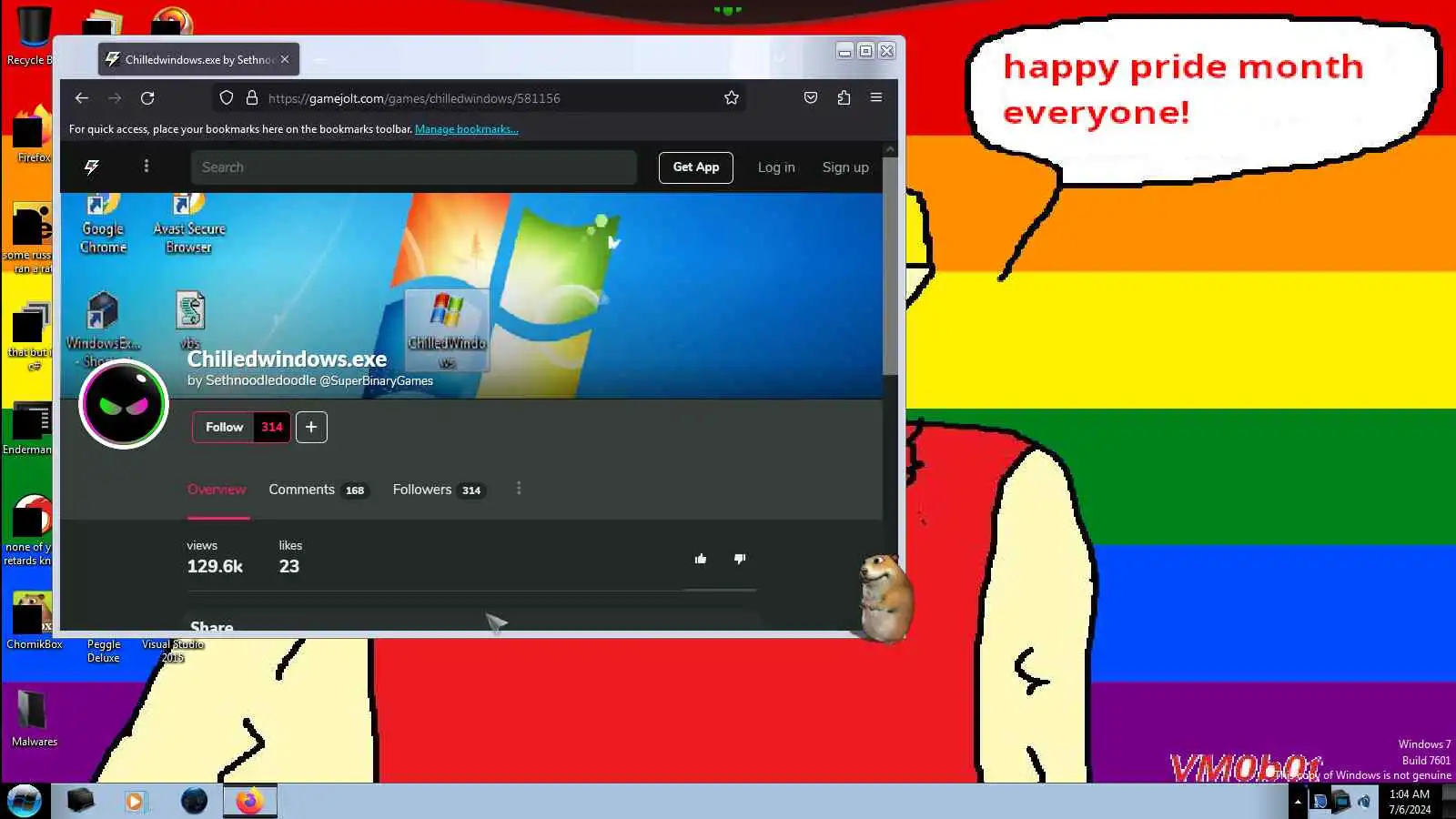Image resolution: width=1456 pixels, height=819 pixels.
Task: Click the Chilledwindows.exe game title
Action: (x=287, y=359)
